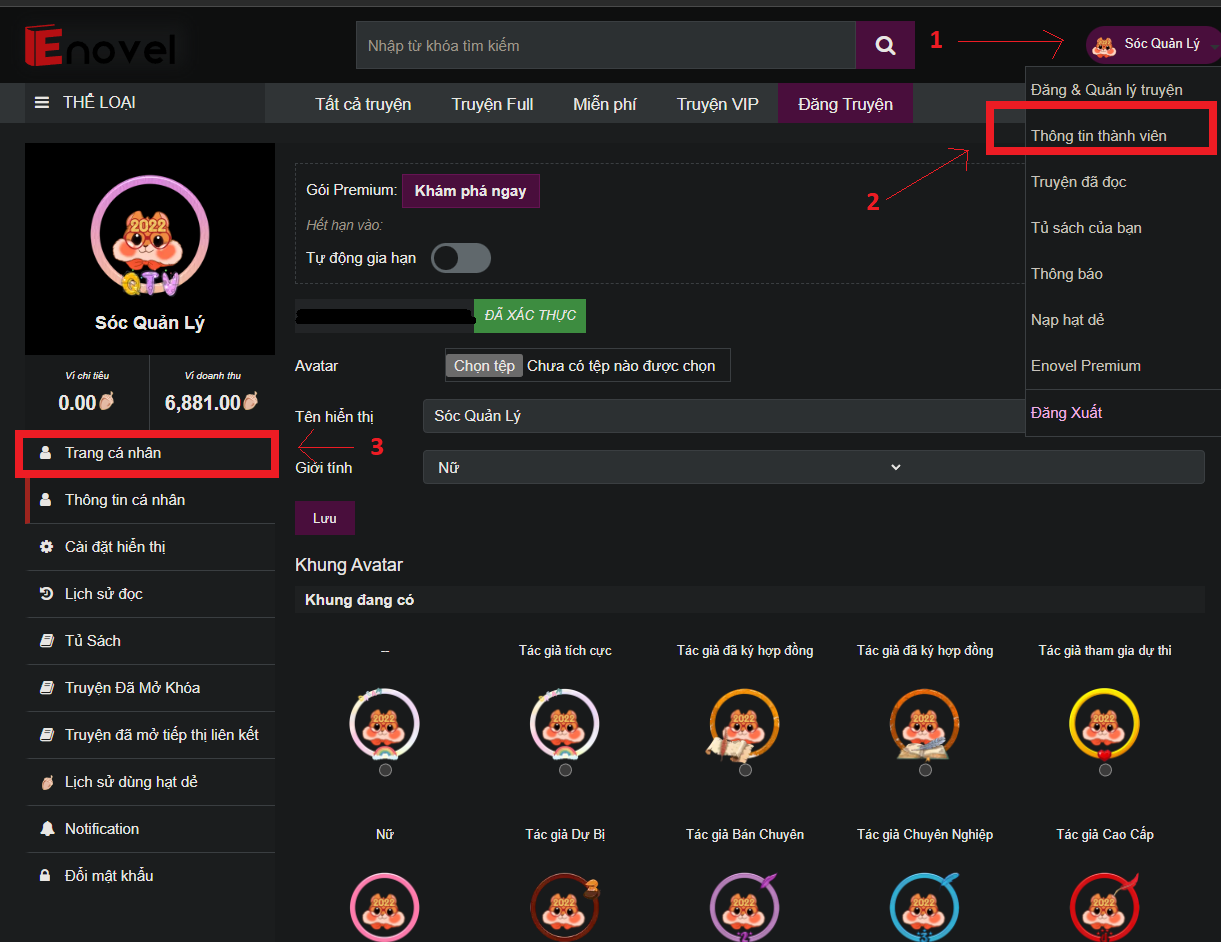Click Chọn tệp to pick an avatar file

click(x=484, y=366)
